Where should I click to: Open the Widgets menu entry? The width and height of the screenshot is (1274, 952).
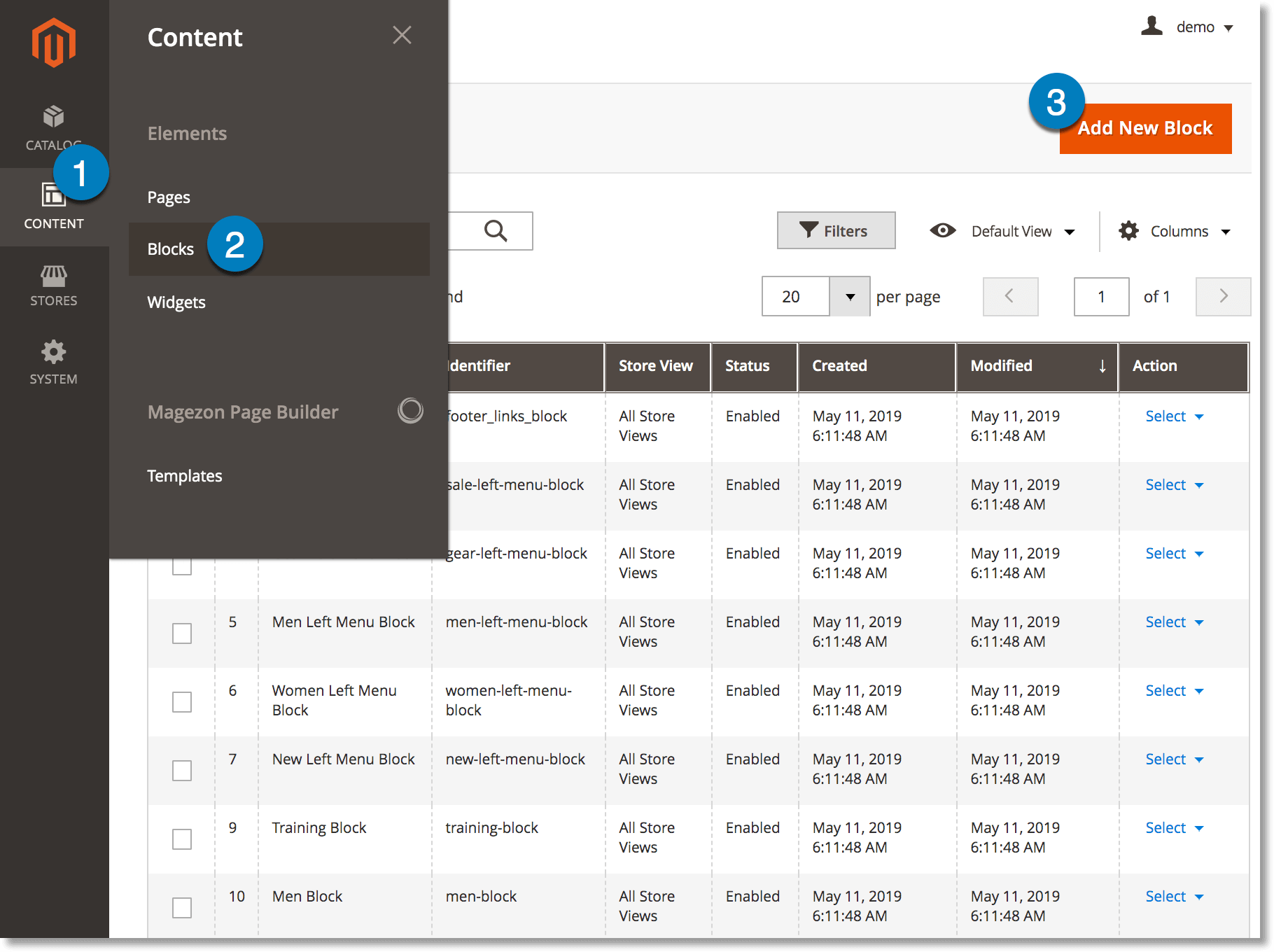[x=176, y=302]
